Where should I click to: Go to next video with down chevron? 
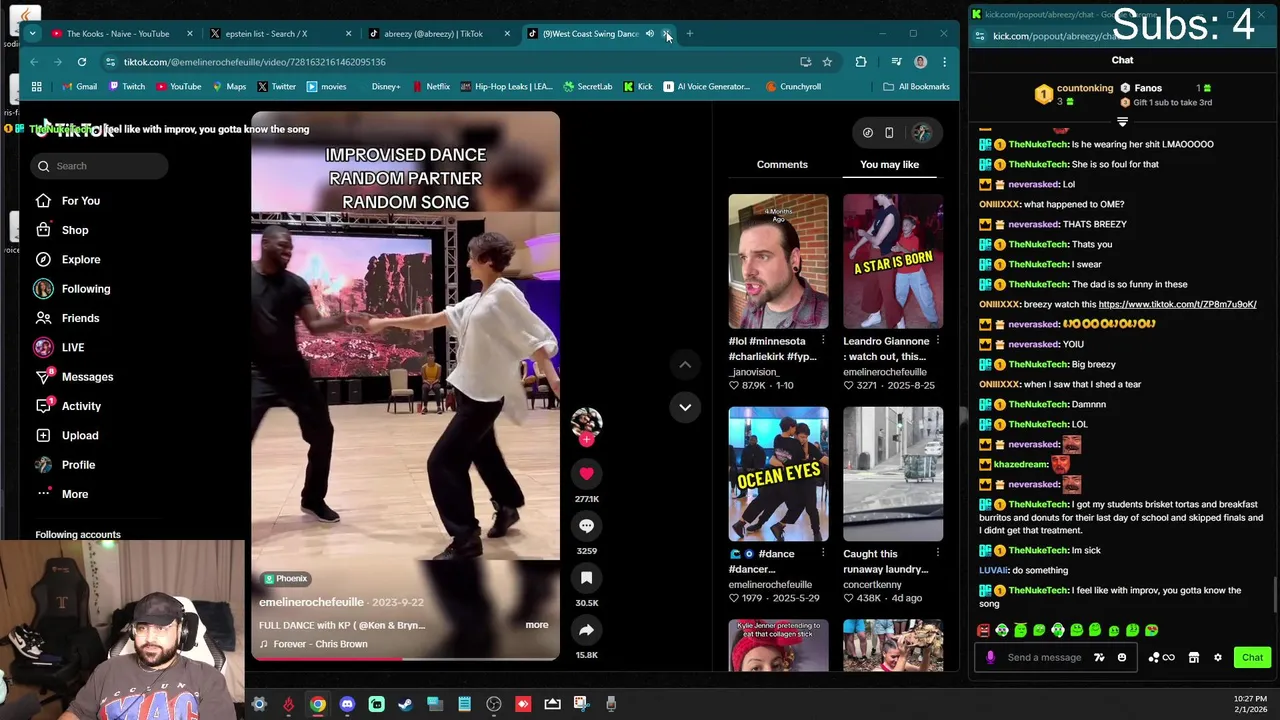pyautogui.click(x=685, y=407)
